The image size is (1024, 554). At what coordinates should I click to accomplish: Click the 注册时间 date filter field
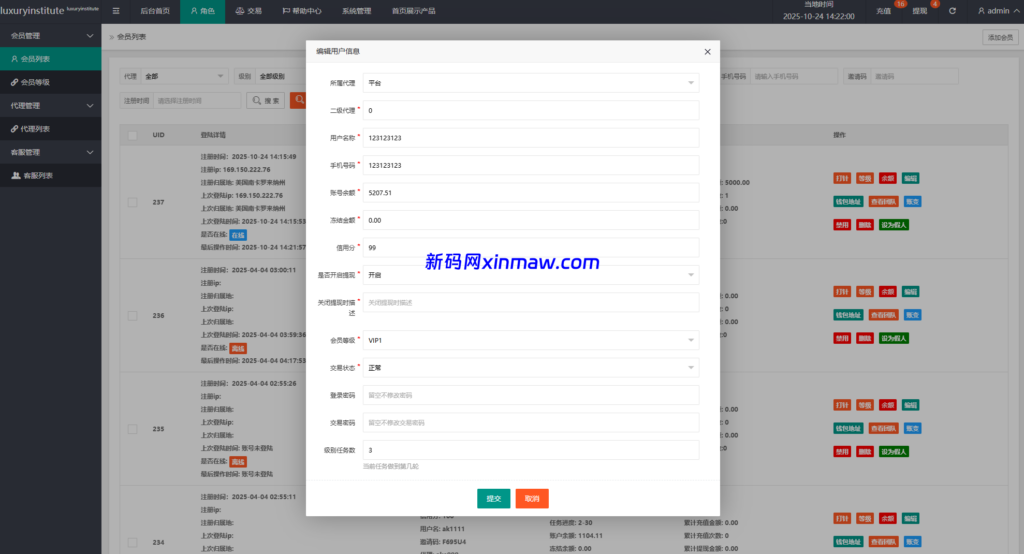pos(197,101)
